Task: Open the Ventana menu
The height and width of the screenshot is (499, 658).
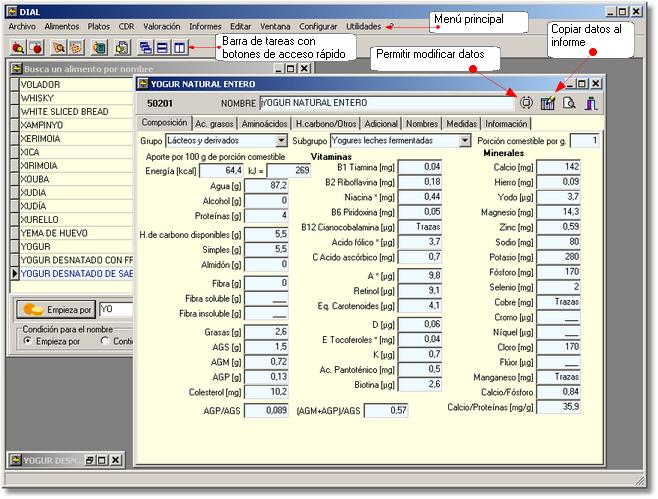Action: (x=275, y=26)
